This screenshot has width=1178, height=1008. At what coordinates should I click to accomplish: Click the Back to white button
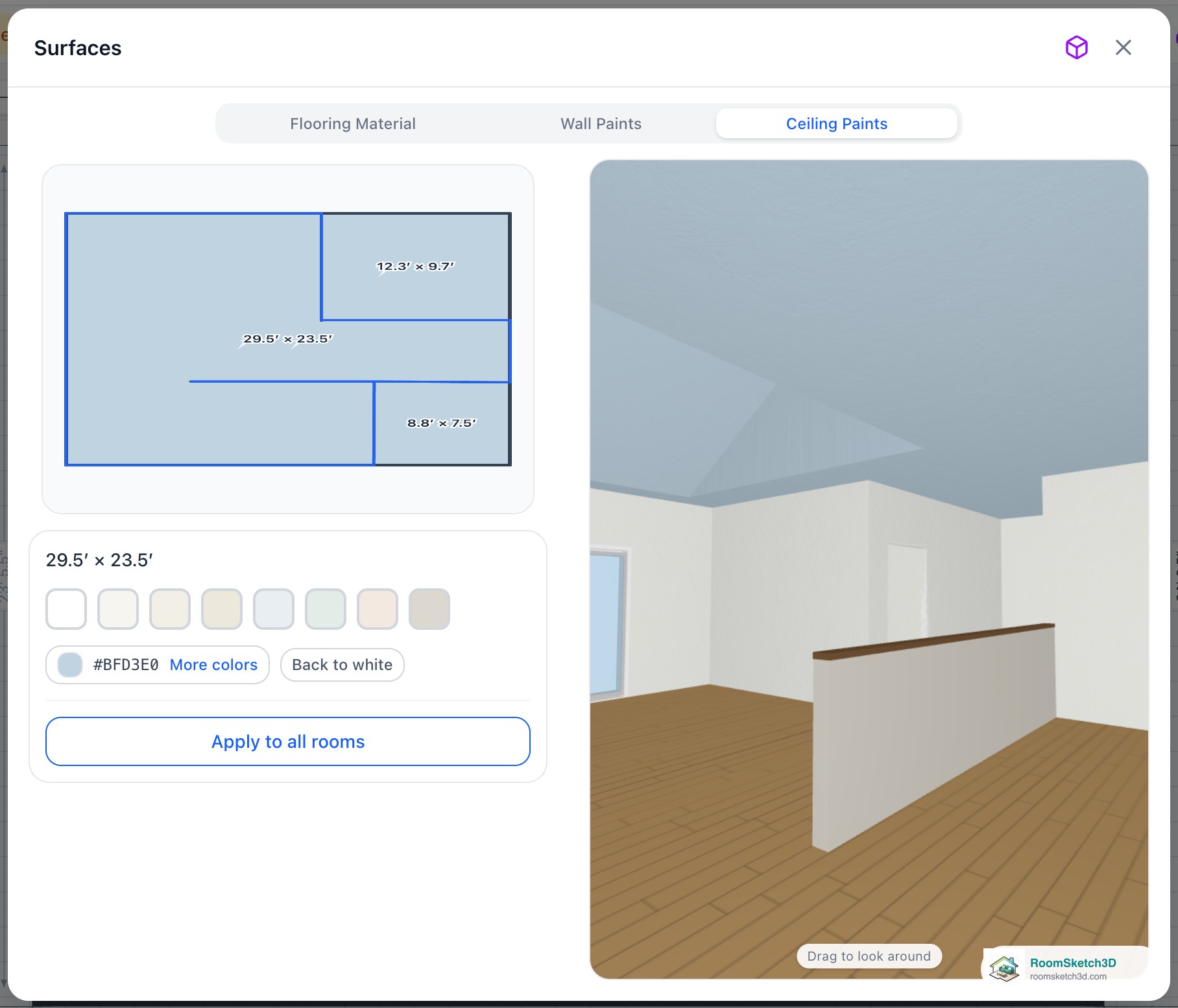[343, 665]
